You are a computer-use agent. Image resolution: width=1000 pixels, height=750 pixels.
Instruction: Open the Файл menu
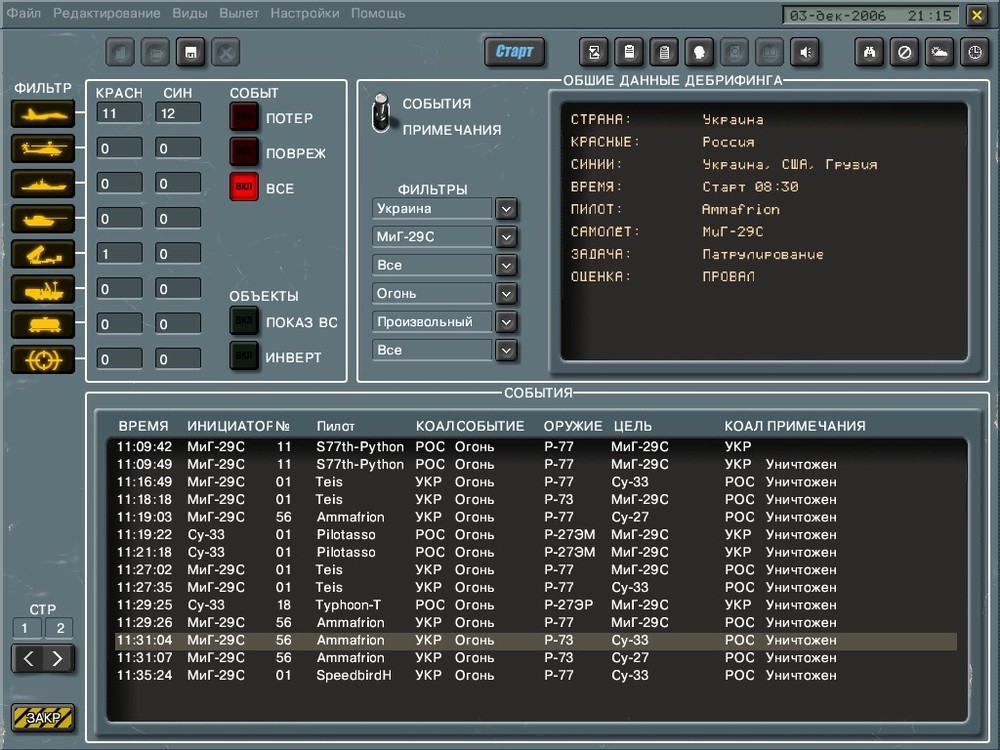click(24, 14)
